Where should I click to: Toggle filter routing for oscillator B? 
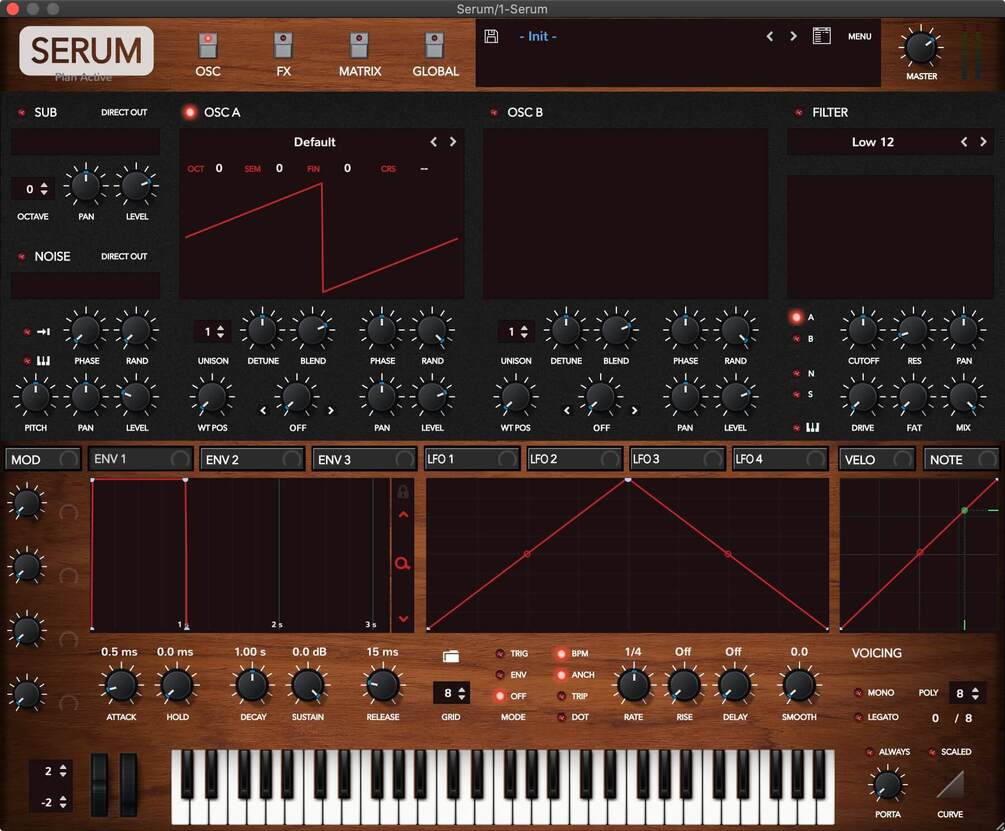796,339
